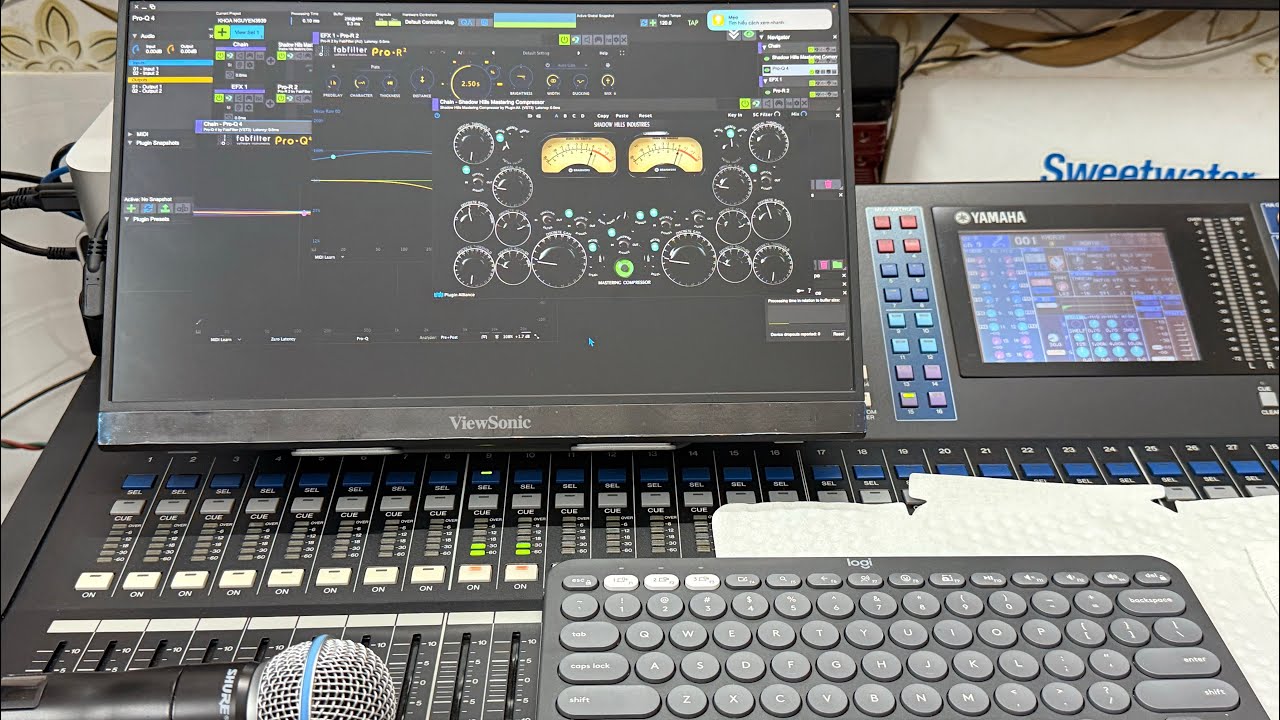Open Pro-R 2 window gamepad controller icon
Screen dimensions: 1280x720
(598, 40)
